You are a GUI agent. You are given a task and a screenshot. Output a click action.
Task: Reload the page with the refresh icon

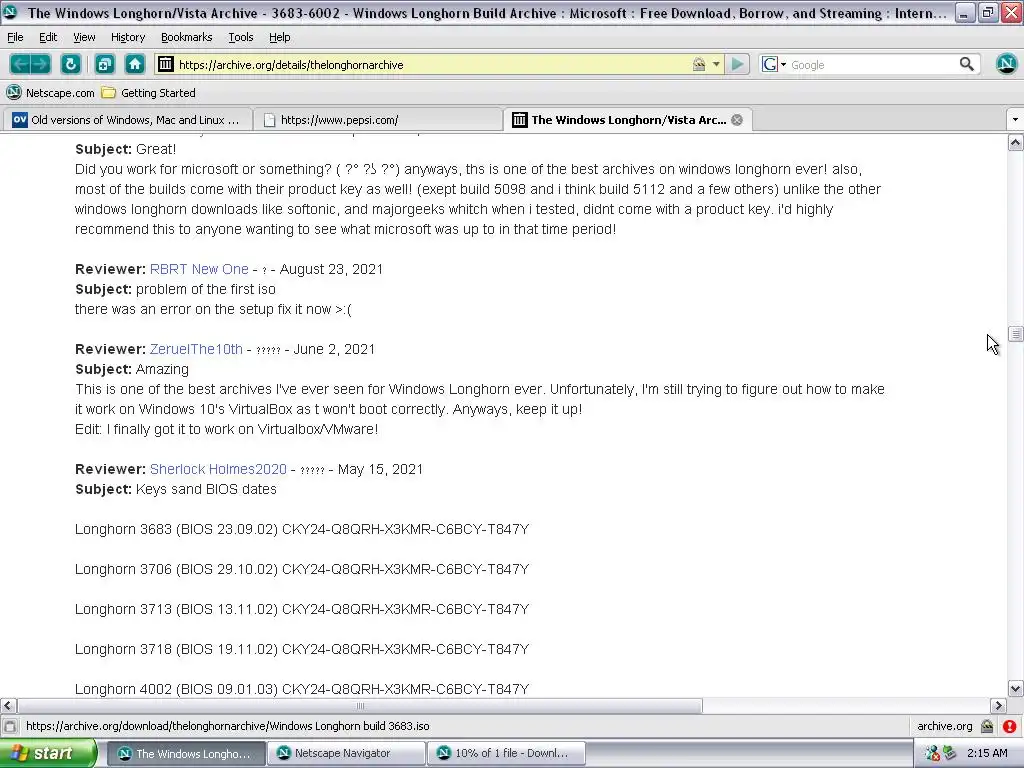pos(71,64)
